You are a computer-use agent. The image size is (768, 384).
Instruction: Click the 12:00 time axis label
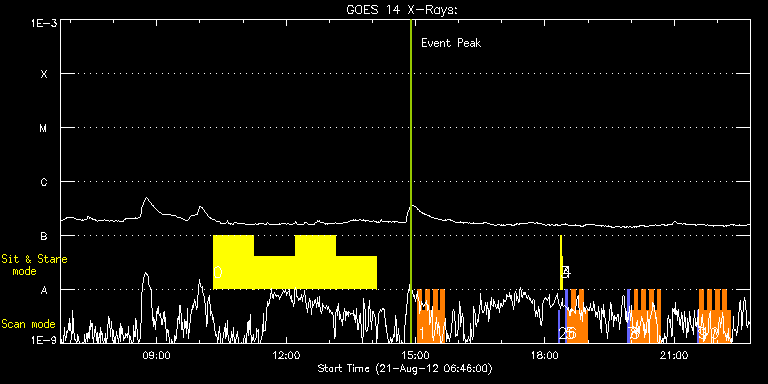pyautogui.click(x=286, y=355)
